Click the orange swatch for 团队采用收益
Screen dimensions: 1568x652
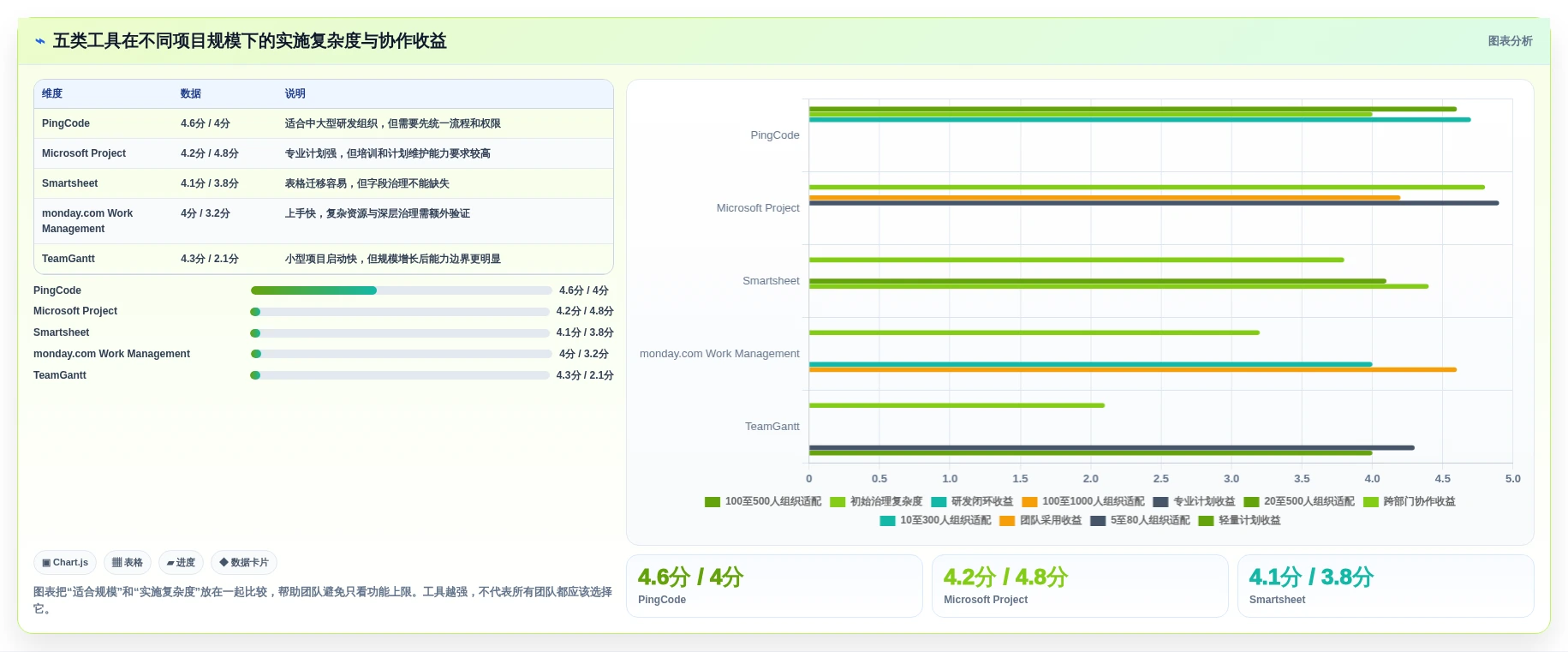pos(1007,521)
